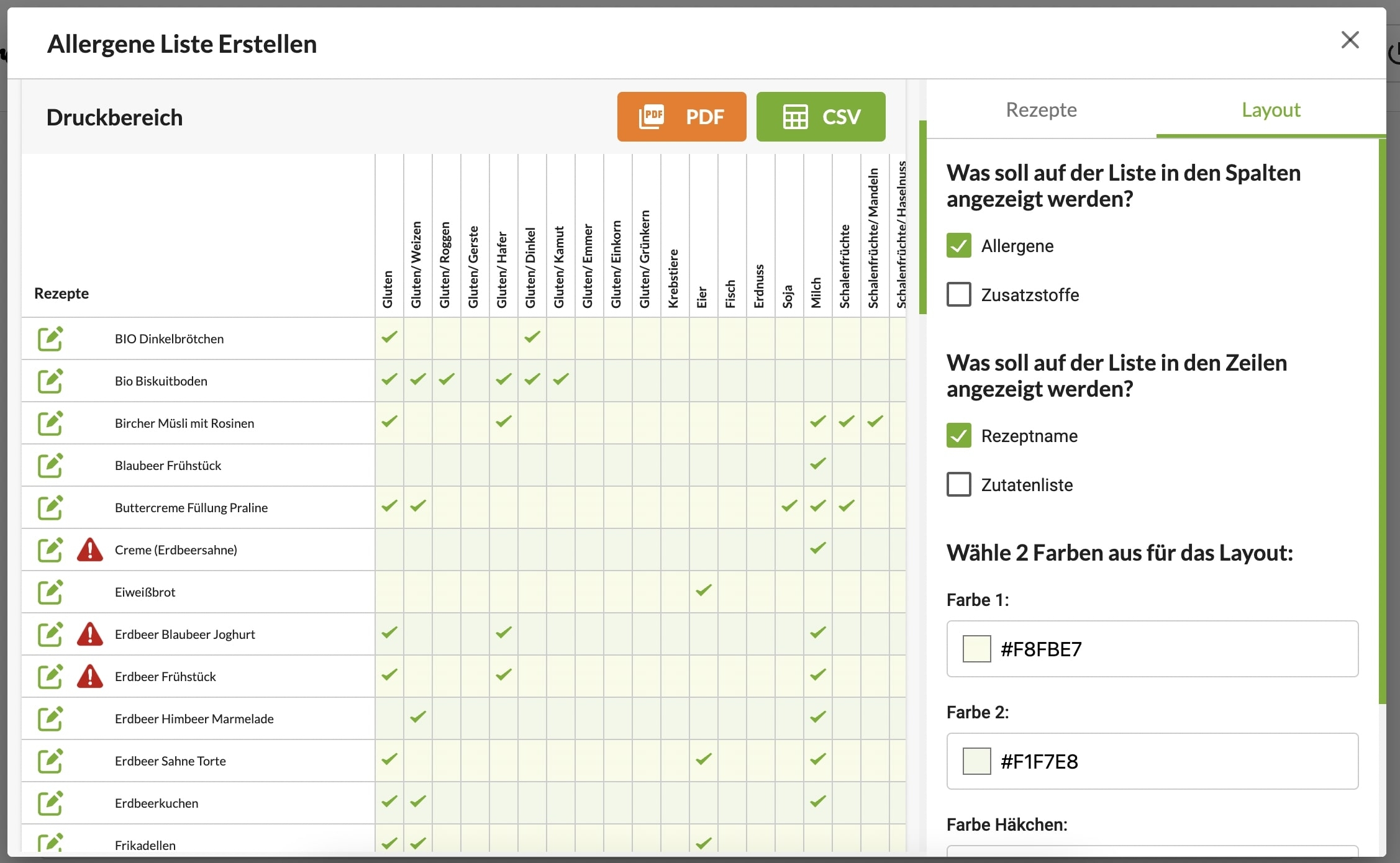Enable the Zusatzstoffe checkbox
1400x863 pixels.
point(958,294)
